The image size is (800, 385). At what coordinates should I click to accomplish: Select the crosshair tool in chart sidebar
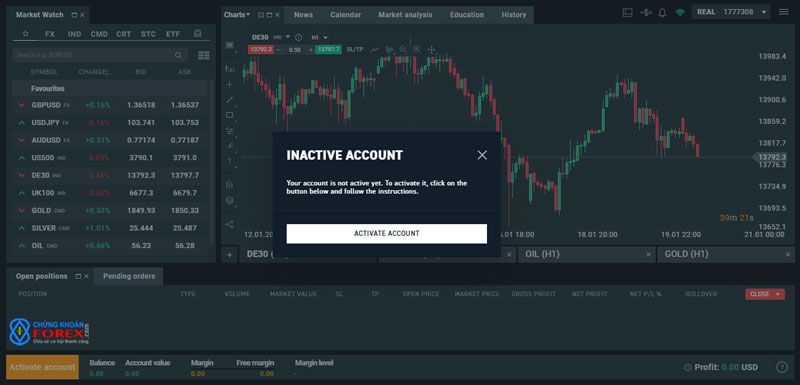[x=230, y=84]
